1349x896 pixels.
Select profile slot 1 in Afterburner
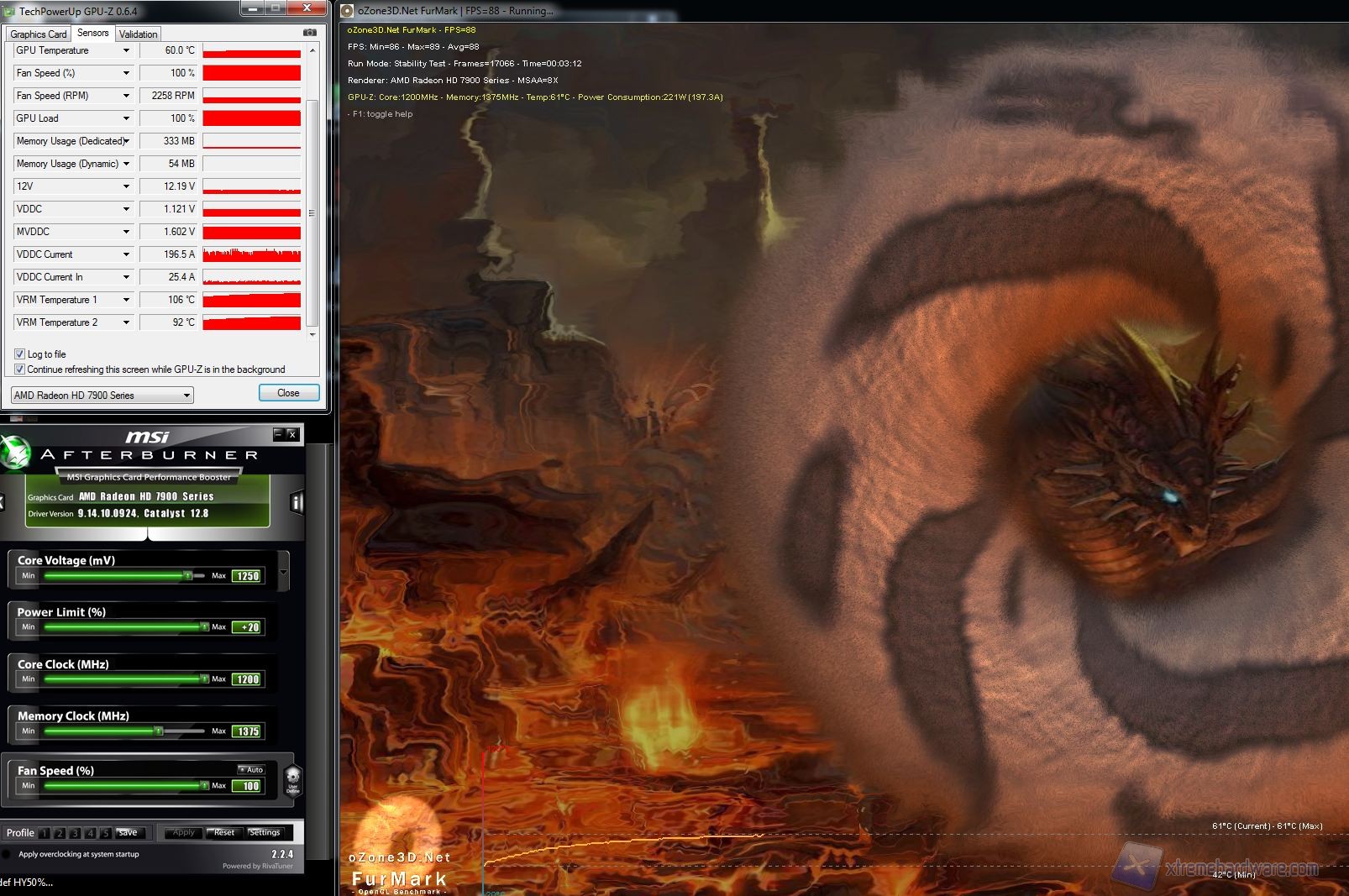45,833
